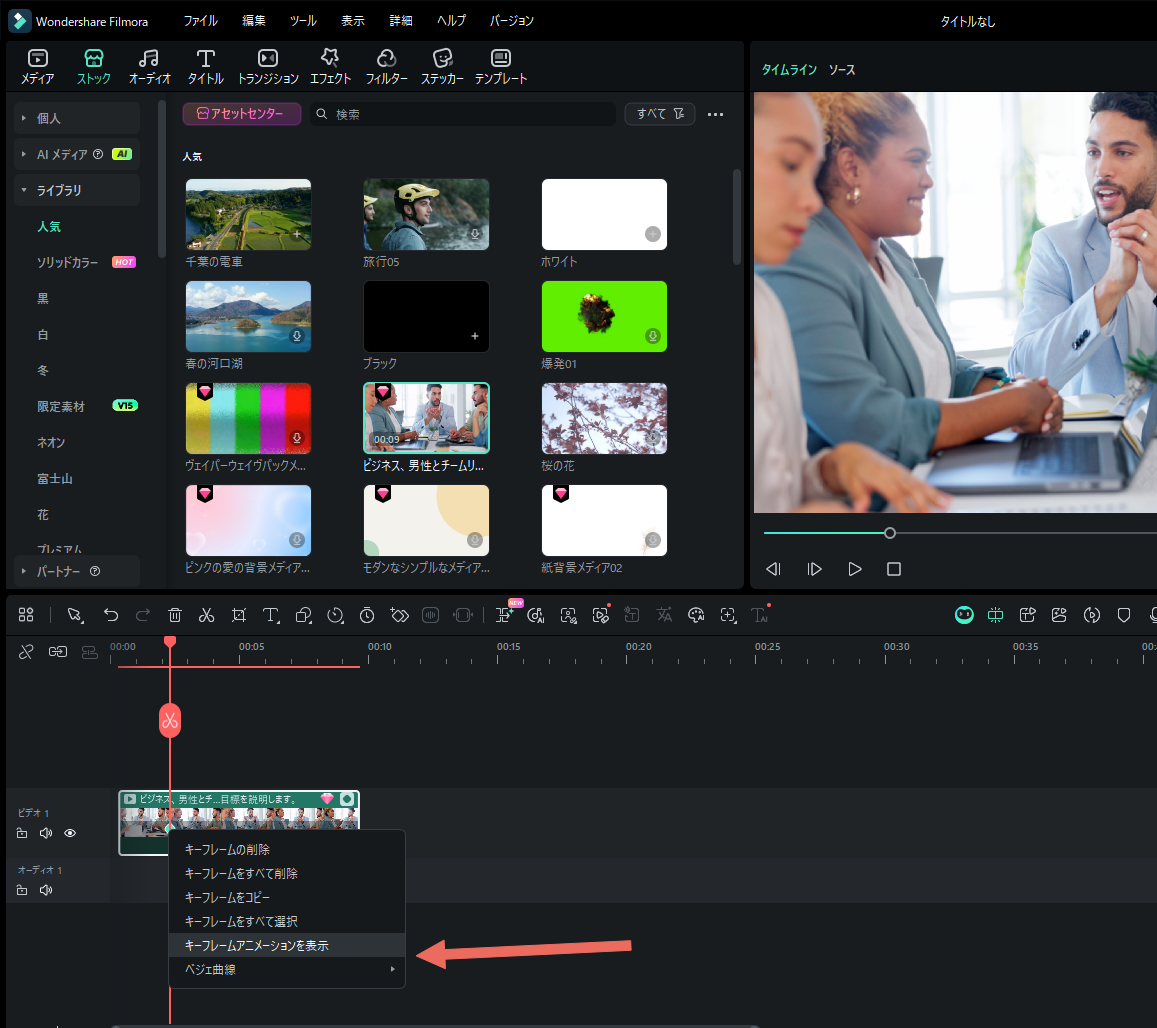1157x1028 pixels.
Task: Open the トランジション transitions panel
Action: pyautogui.click(x=268, y=66)
